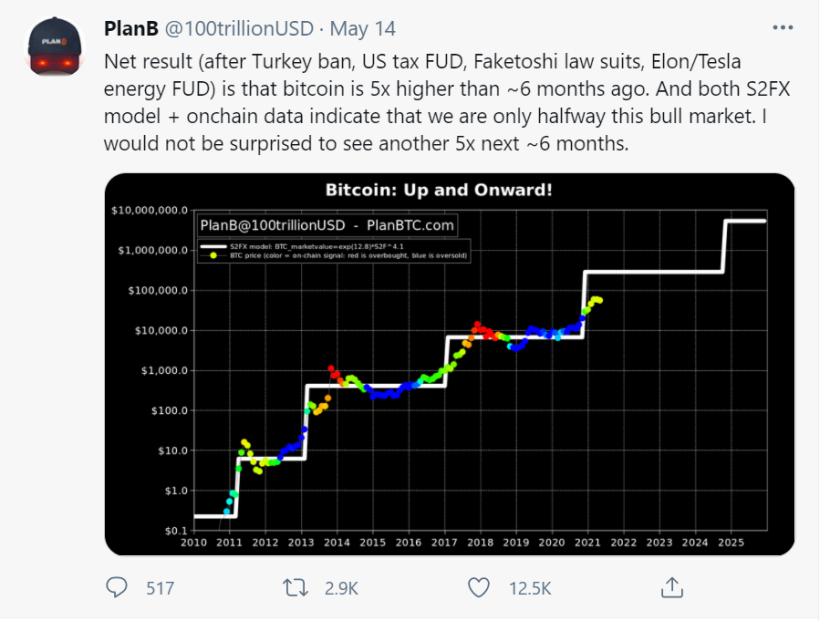Click the $100,000.0 axis label on chart
Image resolution: width=830 pixels, height=622 pixels.
(158, 290)
